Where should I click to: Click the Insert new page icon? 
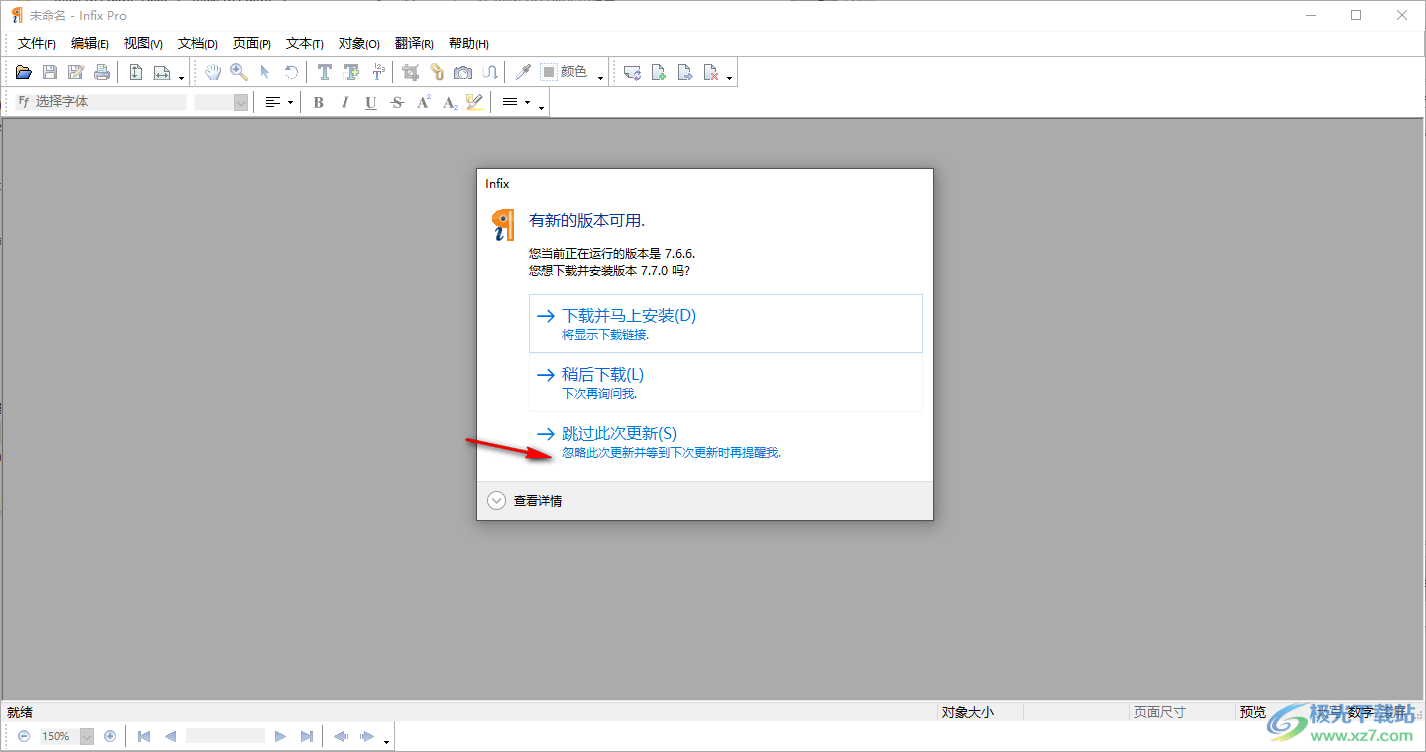pos(659,72)
